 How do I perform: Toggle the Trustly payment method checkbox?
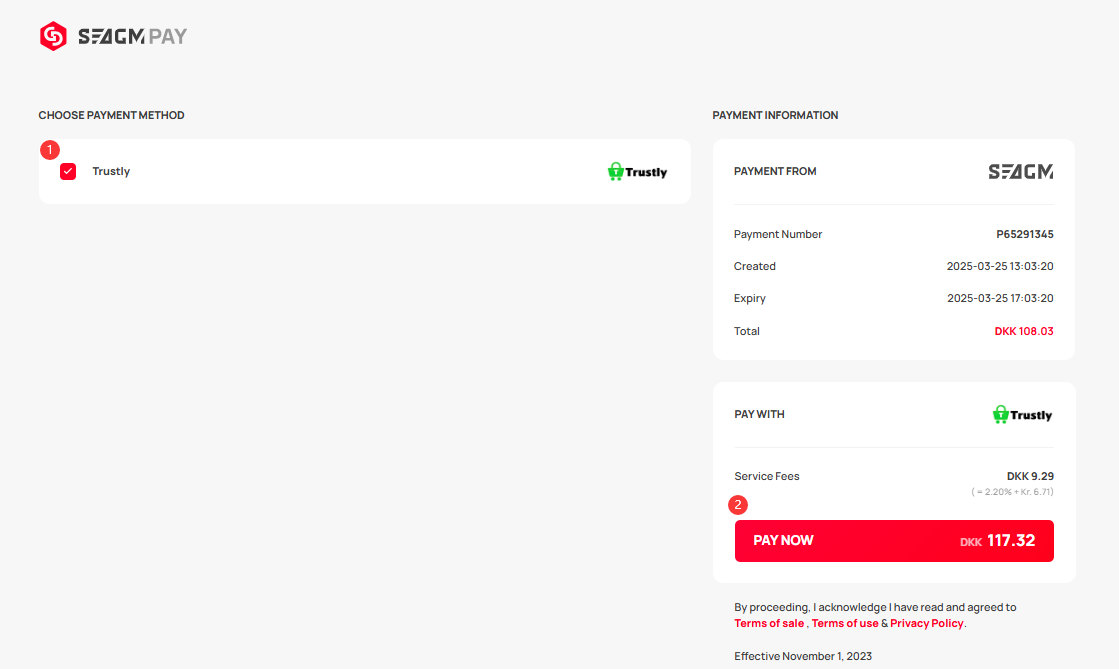[x=68, y=171]
